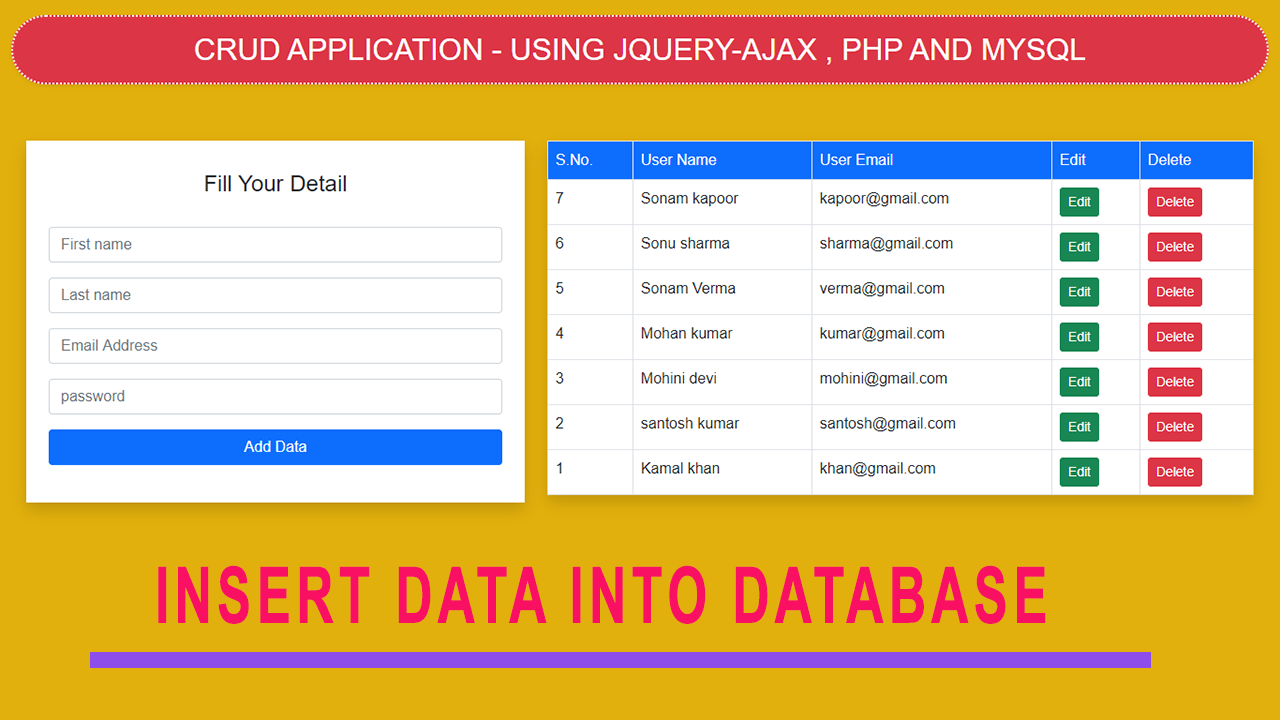The image size is (1280, 720).
Task: Click the name Sonam kapoor
Action: pyautogui.click(x=689, y=198)
